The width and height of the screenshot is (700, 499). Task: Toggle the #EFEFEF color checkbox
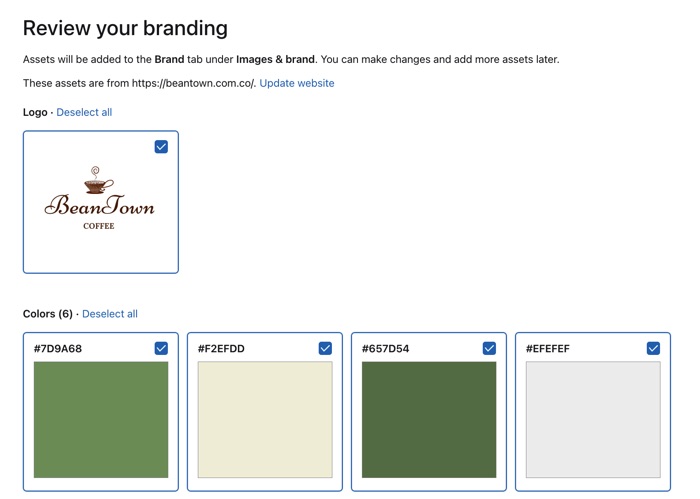pos(653,348)
